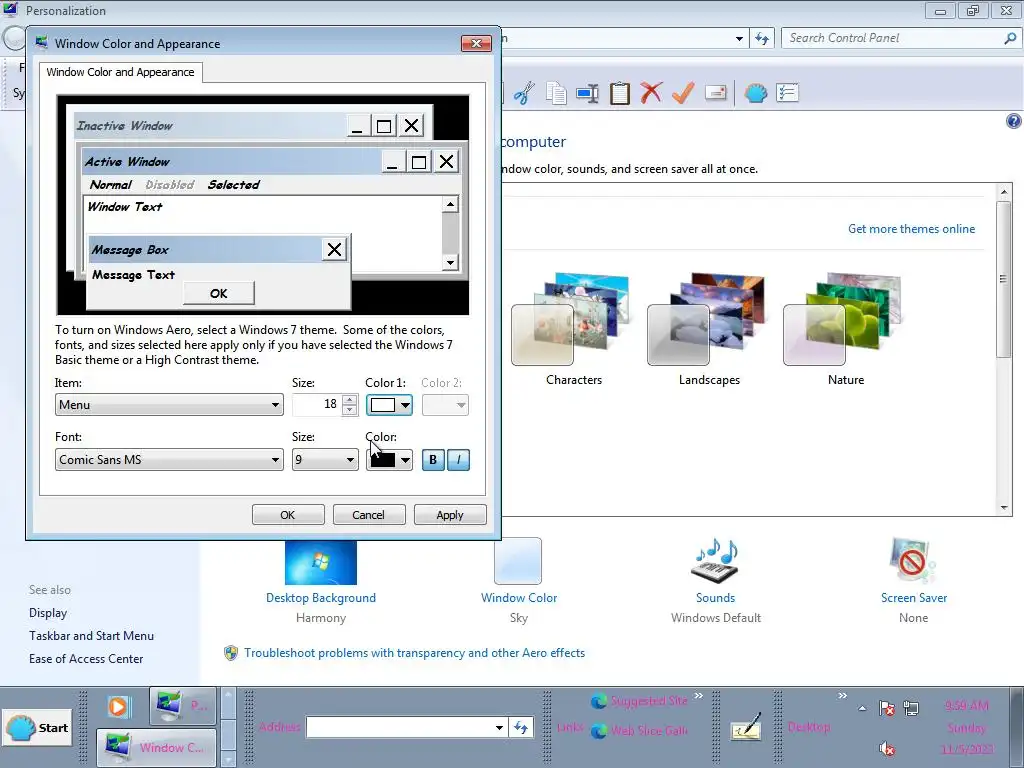1024x768 pixels.
Task: Select the Characters theme
Action: pos(573,329)
